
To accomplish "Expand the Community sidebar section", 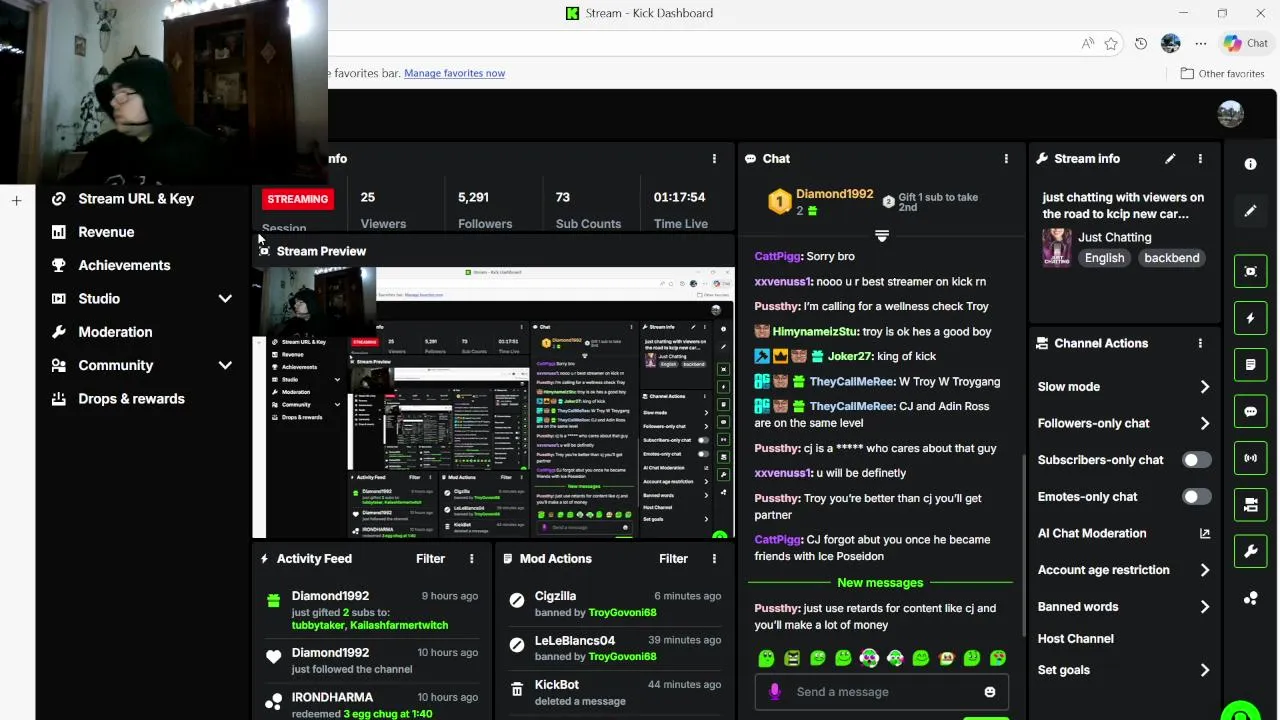I will click(225, 365).
